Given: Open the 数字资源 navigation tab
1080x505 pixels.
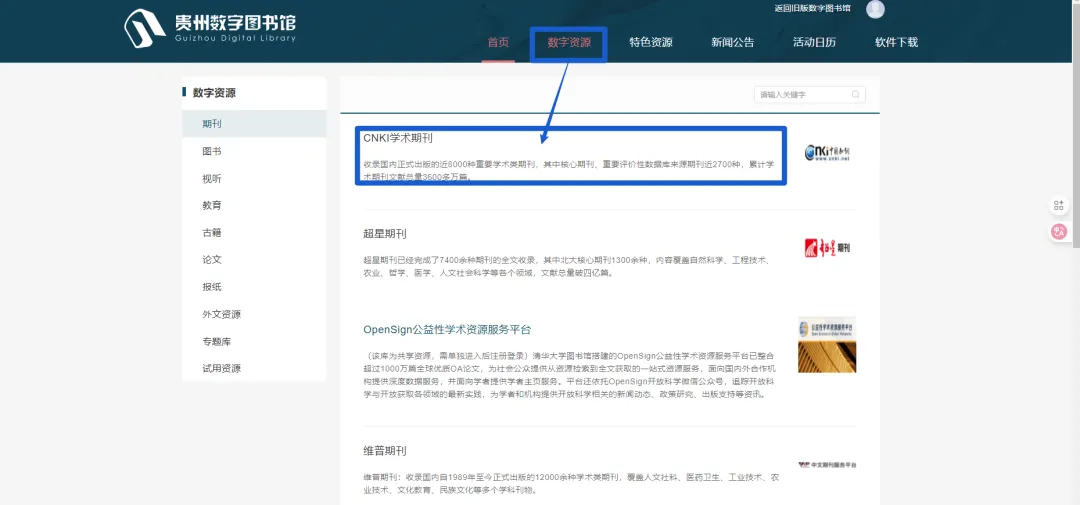Looking at the screenshot, I should click(x=569, y=42).
